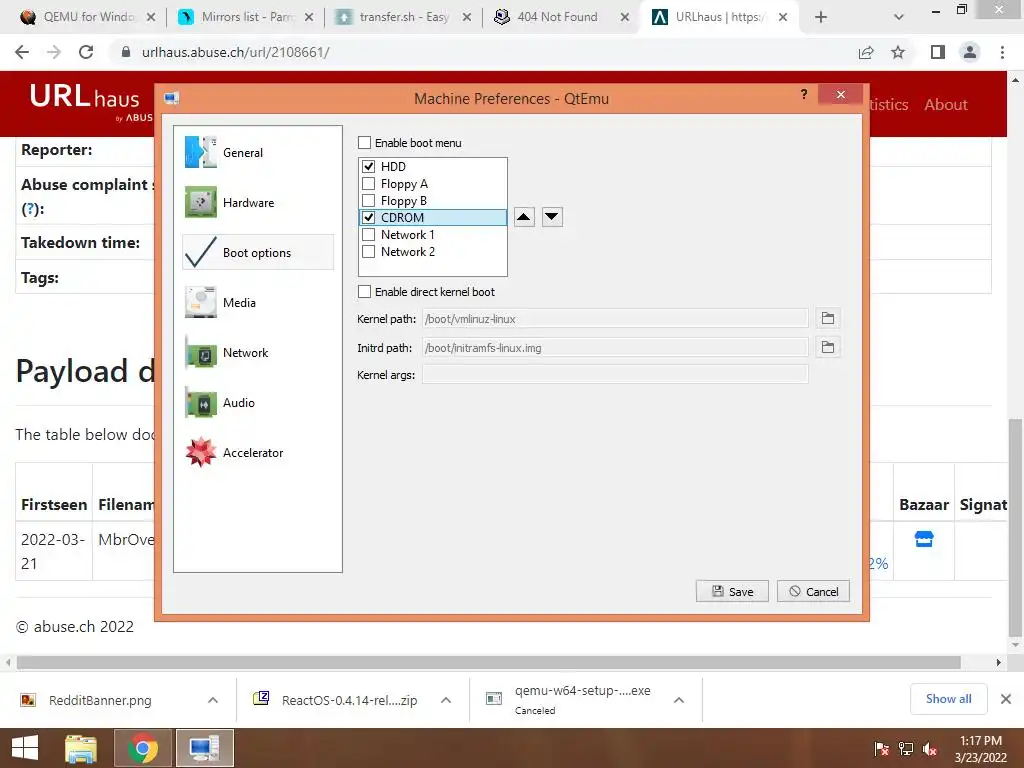Screen dimensions: 1024x768
Task: Save the machine preferences
Action: click(x=732, y=591)
